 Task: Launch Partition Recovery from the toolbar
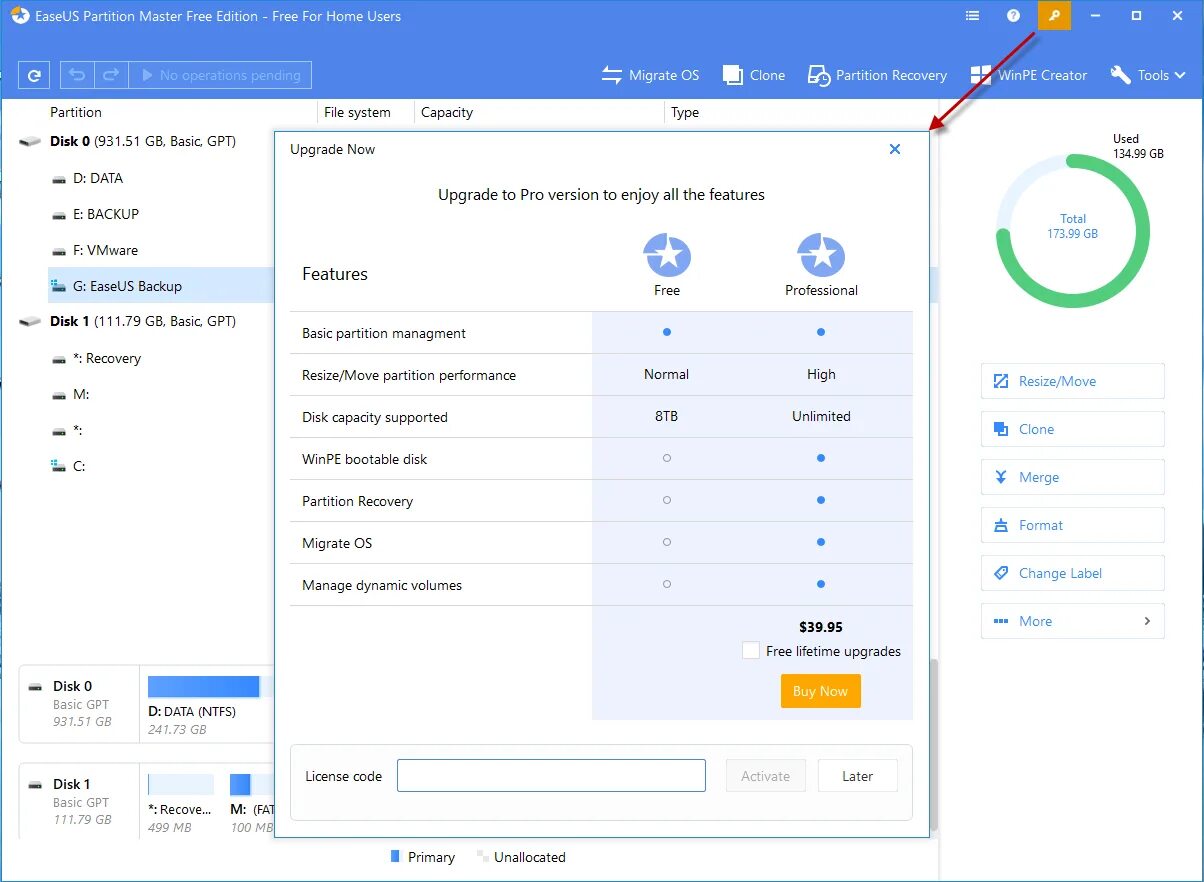(x=877, y=75)
